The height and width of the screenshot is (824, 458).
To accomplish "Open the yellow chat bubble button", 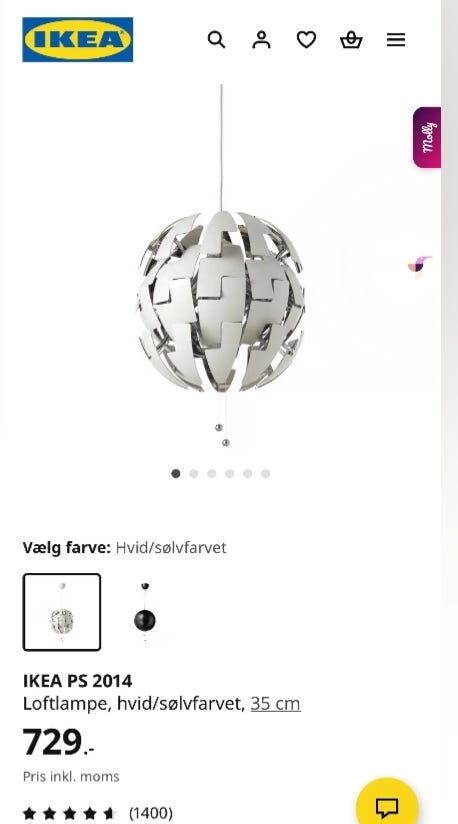I will [x=387, y=802].
